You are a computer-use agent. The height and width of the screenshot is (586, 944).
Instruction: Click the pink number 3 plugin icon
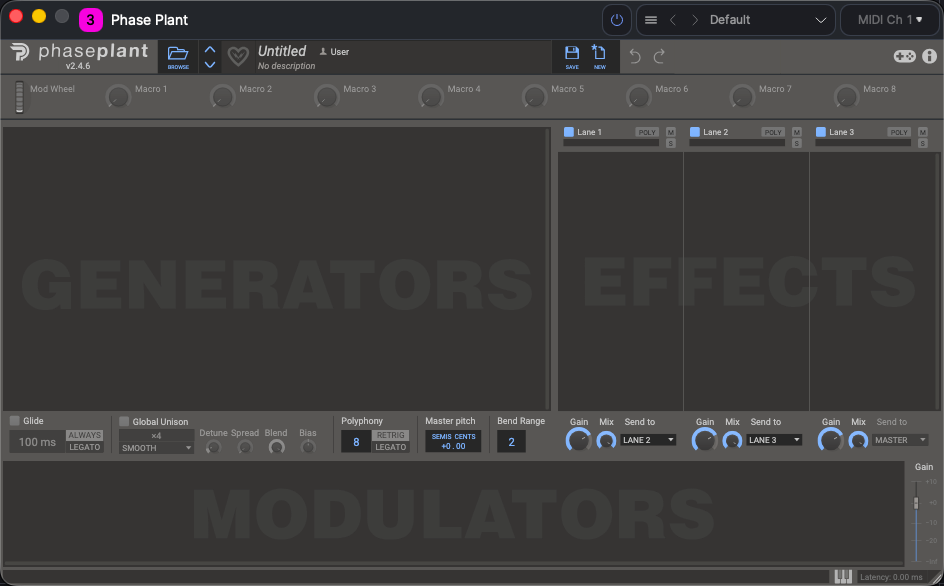pos(91,20)
